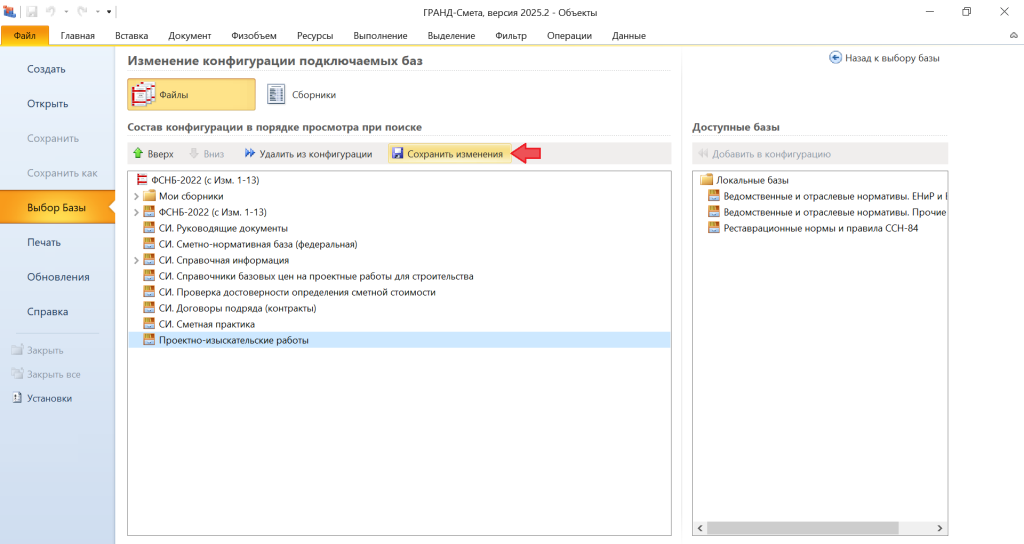This screenshot has height=544, width=1024.
Task: Open the Главная ribbon tab
Action: tap(77, 36)
